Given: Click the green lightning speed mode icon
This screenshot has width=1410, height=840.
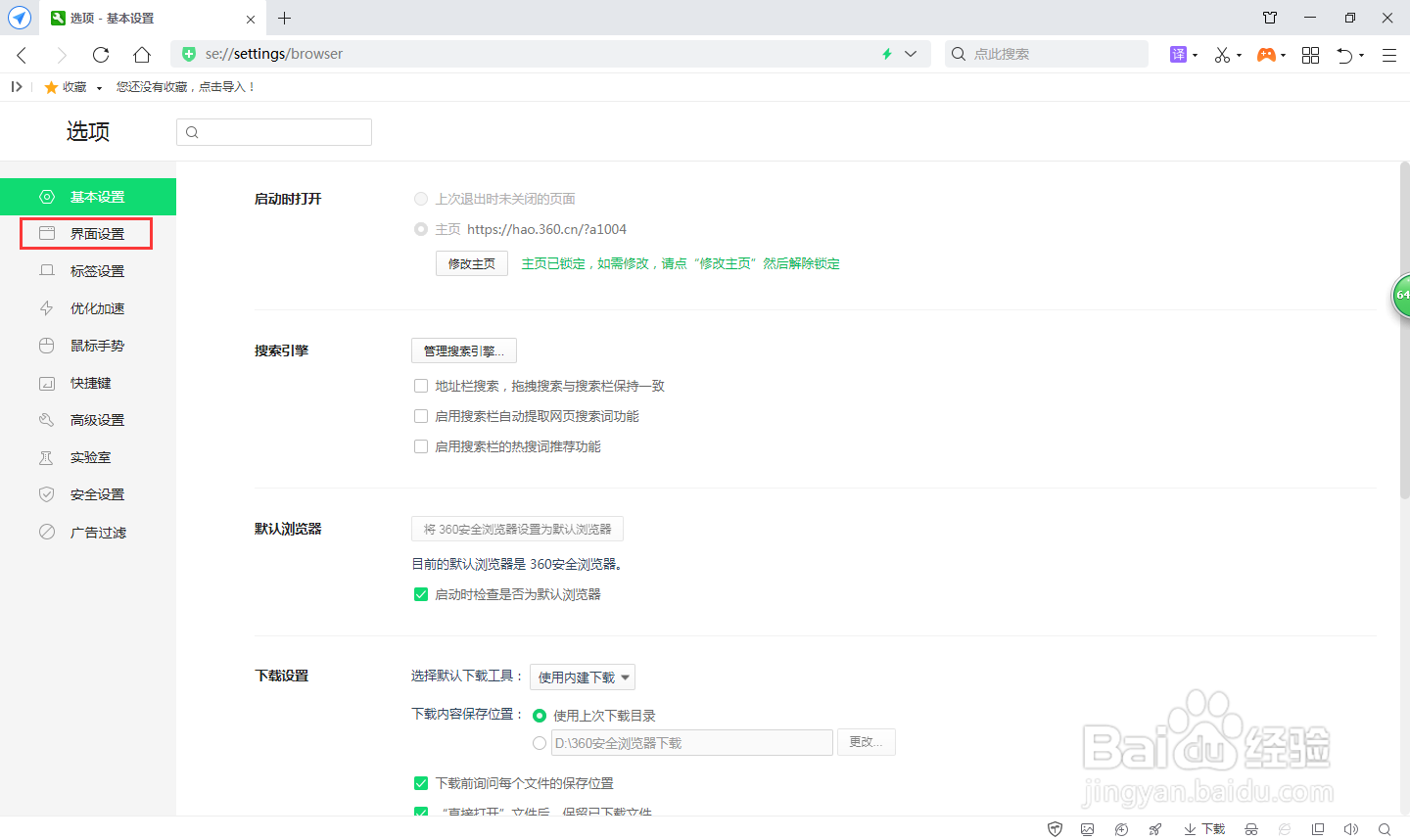Looking at the screenshot, I should click(x=887, y=54).
